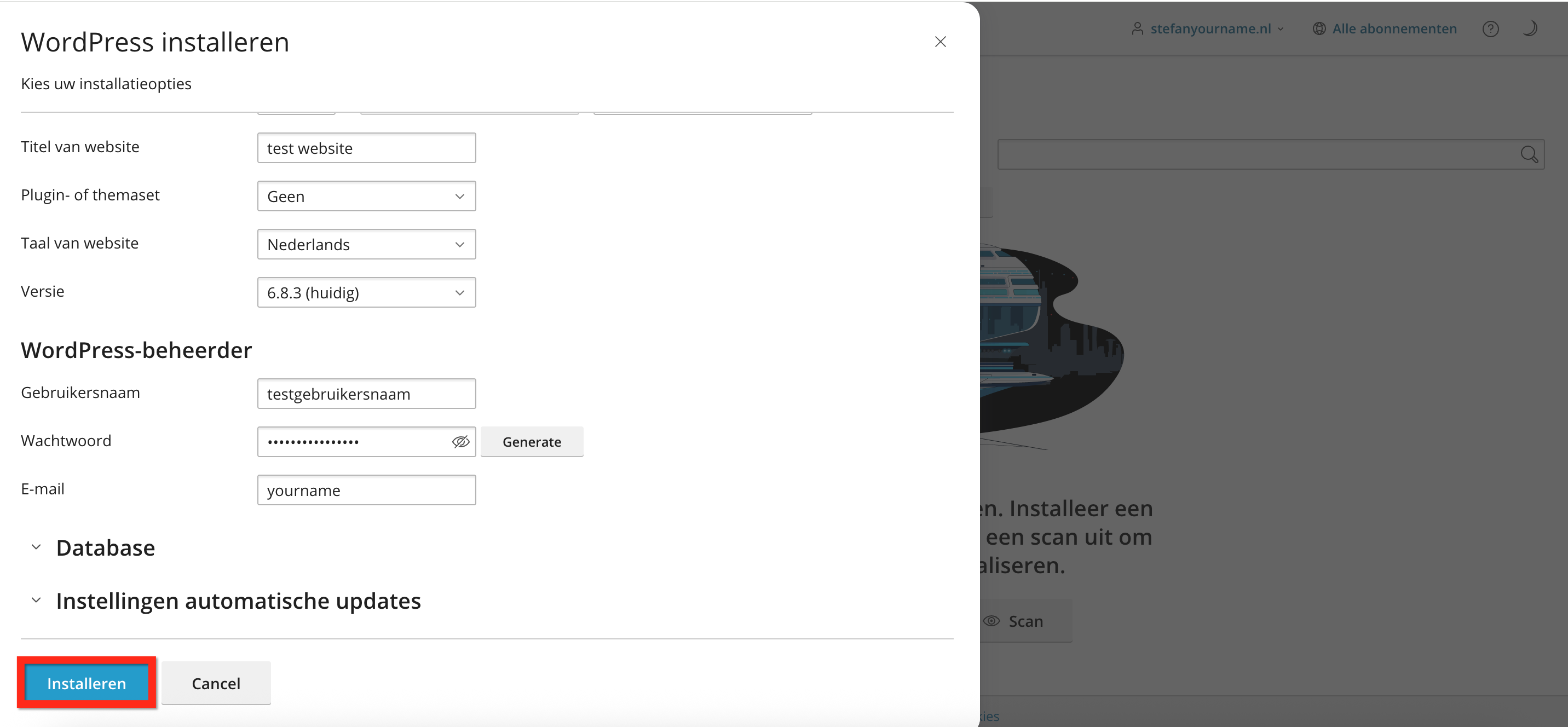Open stefanyourname.nl account menu
1568x727 pixels.
click(x=1210, y=28)
